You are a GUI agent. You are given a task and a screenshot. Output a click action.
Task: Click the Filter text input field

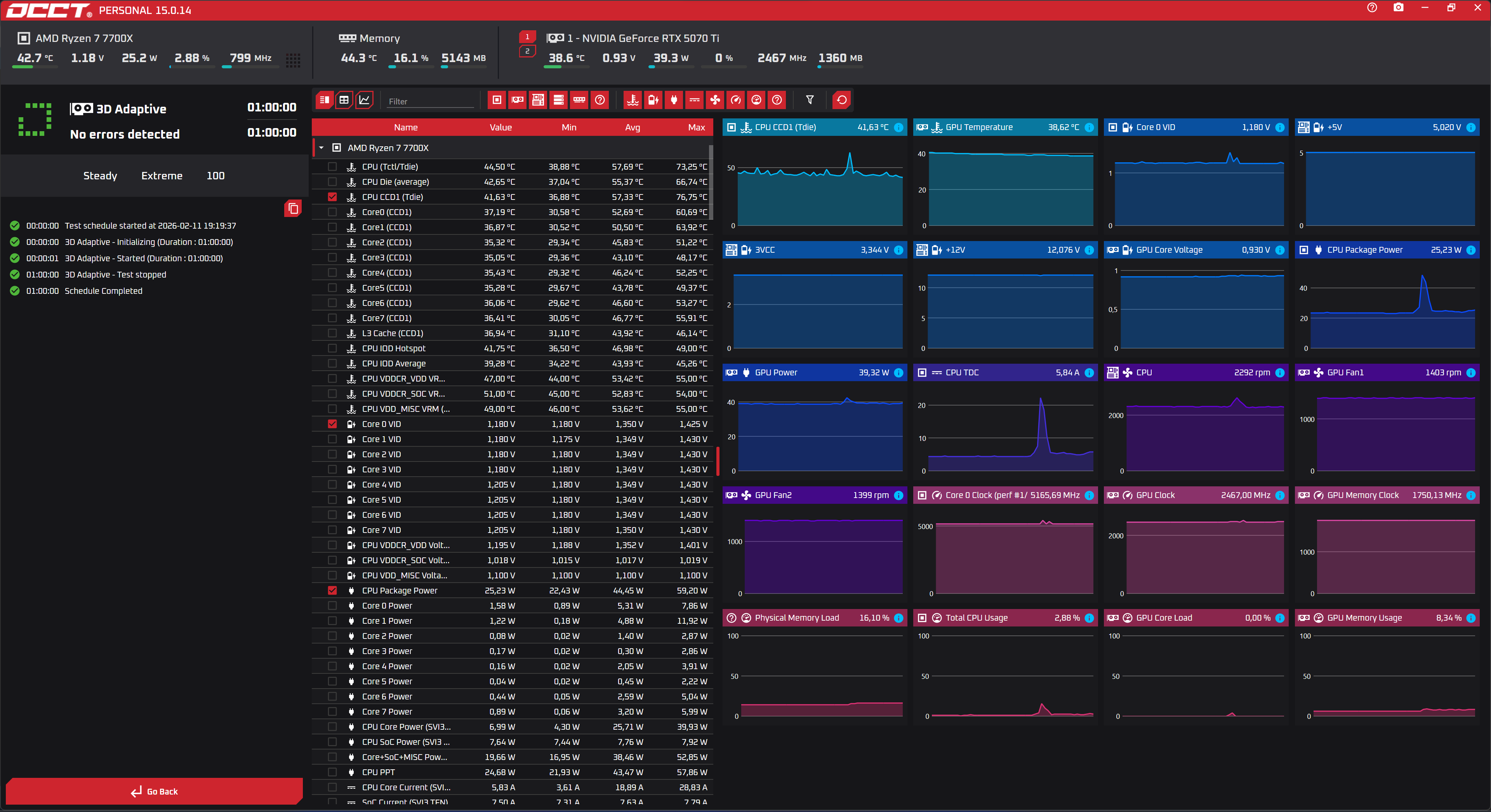(x=431, y=101)
